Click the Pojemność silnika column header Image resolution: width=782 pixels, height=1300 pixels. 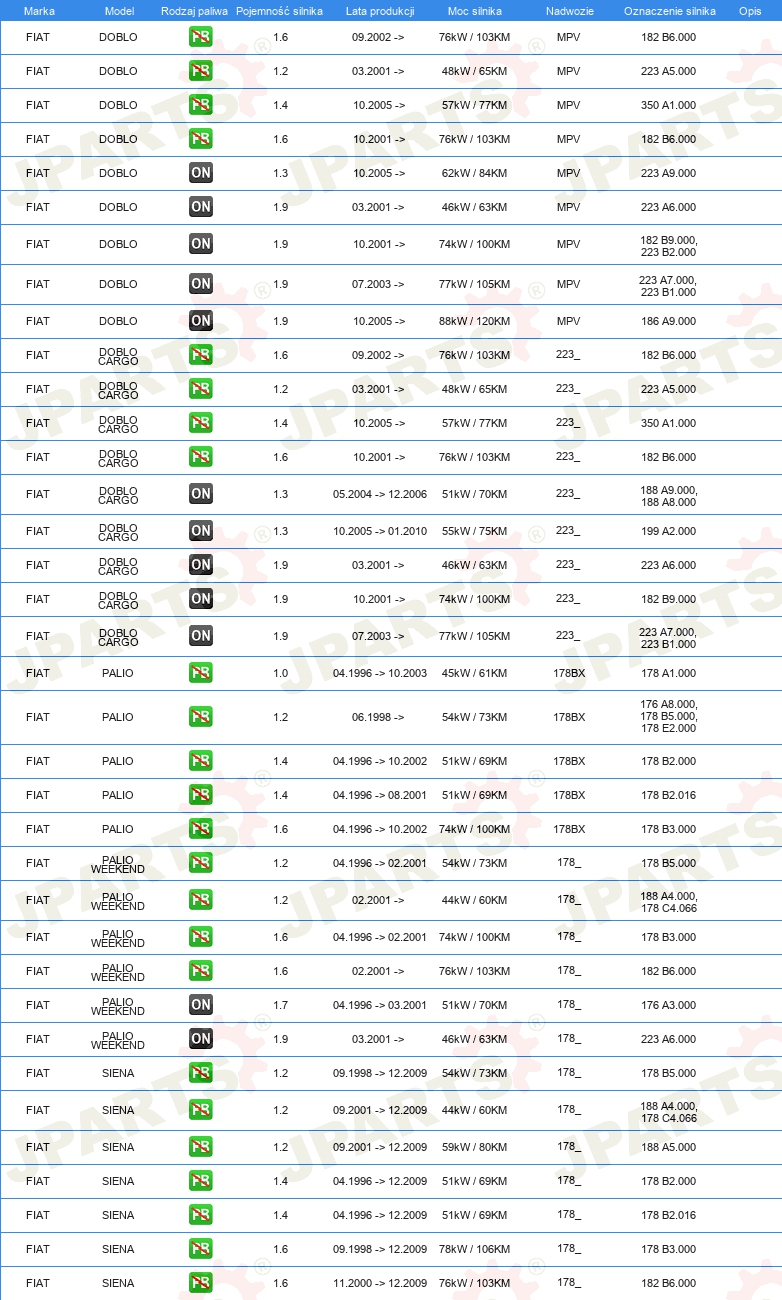(279, 11)
